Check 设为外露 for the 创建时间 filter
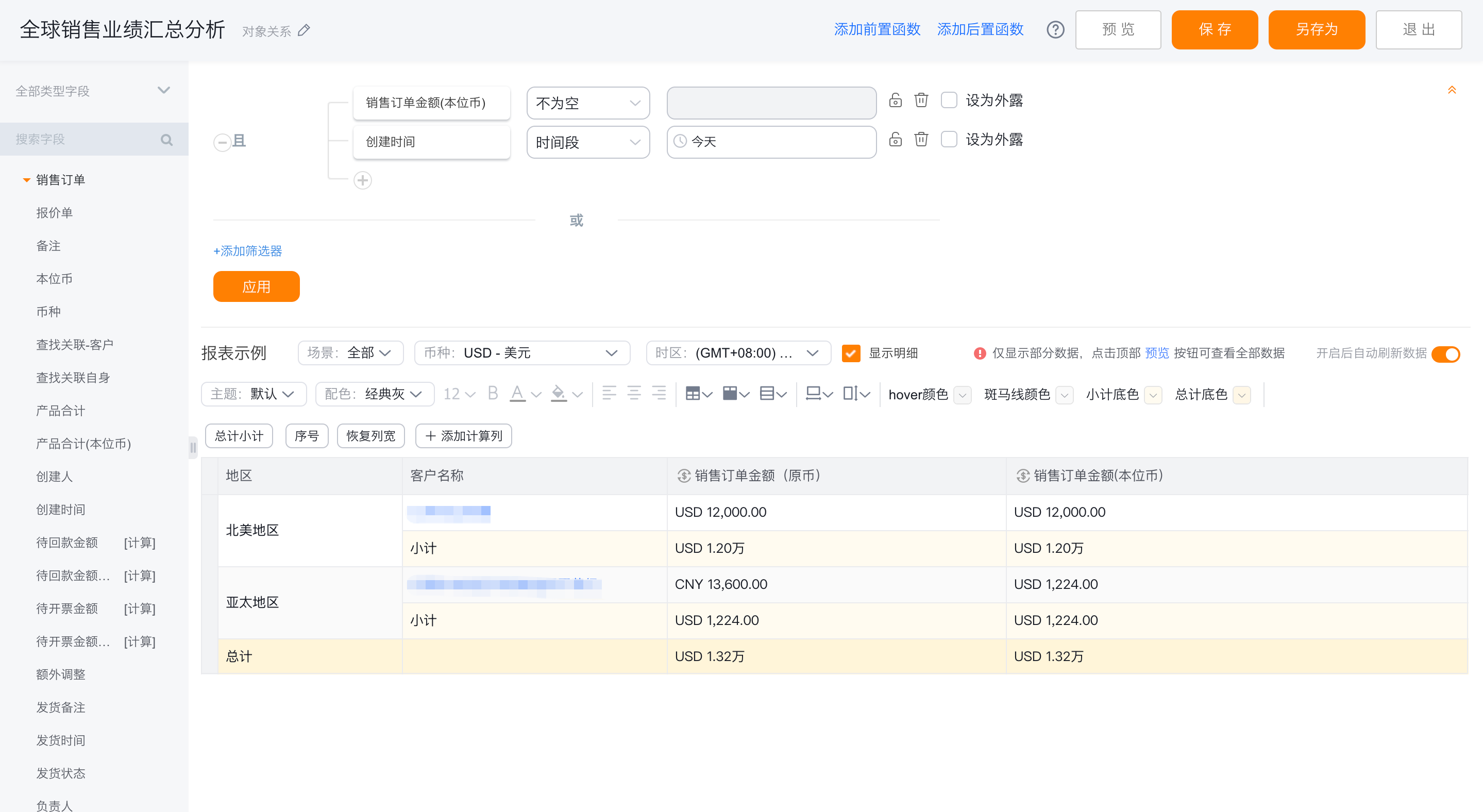The height and width of the screenshot is (812, 1483). click(x=949, y=139)
